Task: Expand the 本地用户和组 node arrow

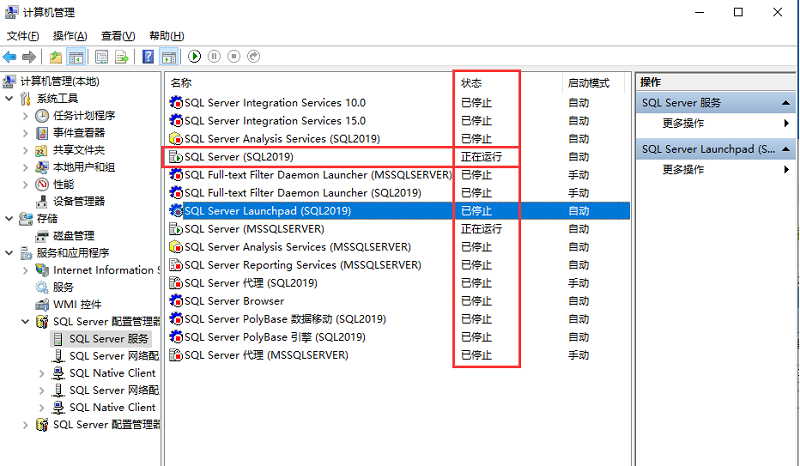Action: click(26, 167)
